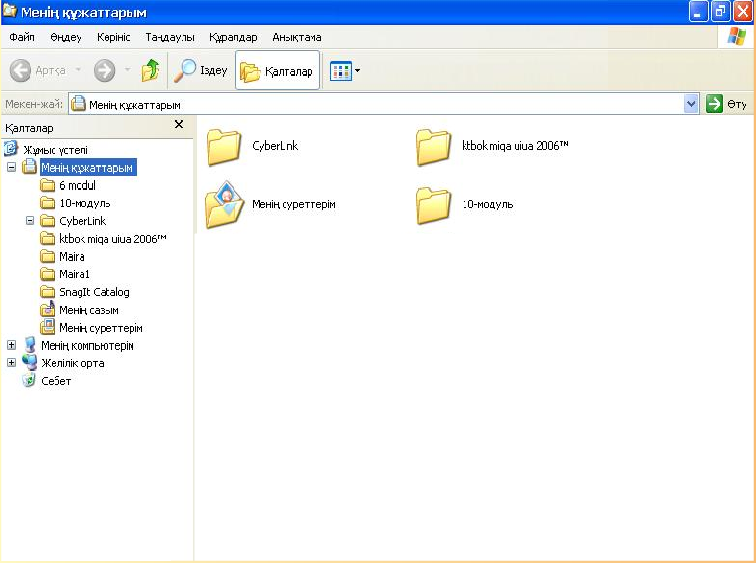The height and width of the screenshot is (563, 756).
Task: Expand Желілік орта tree node
Action: click(x=12, y=362)
